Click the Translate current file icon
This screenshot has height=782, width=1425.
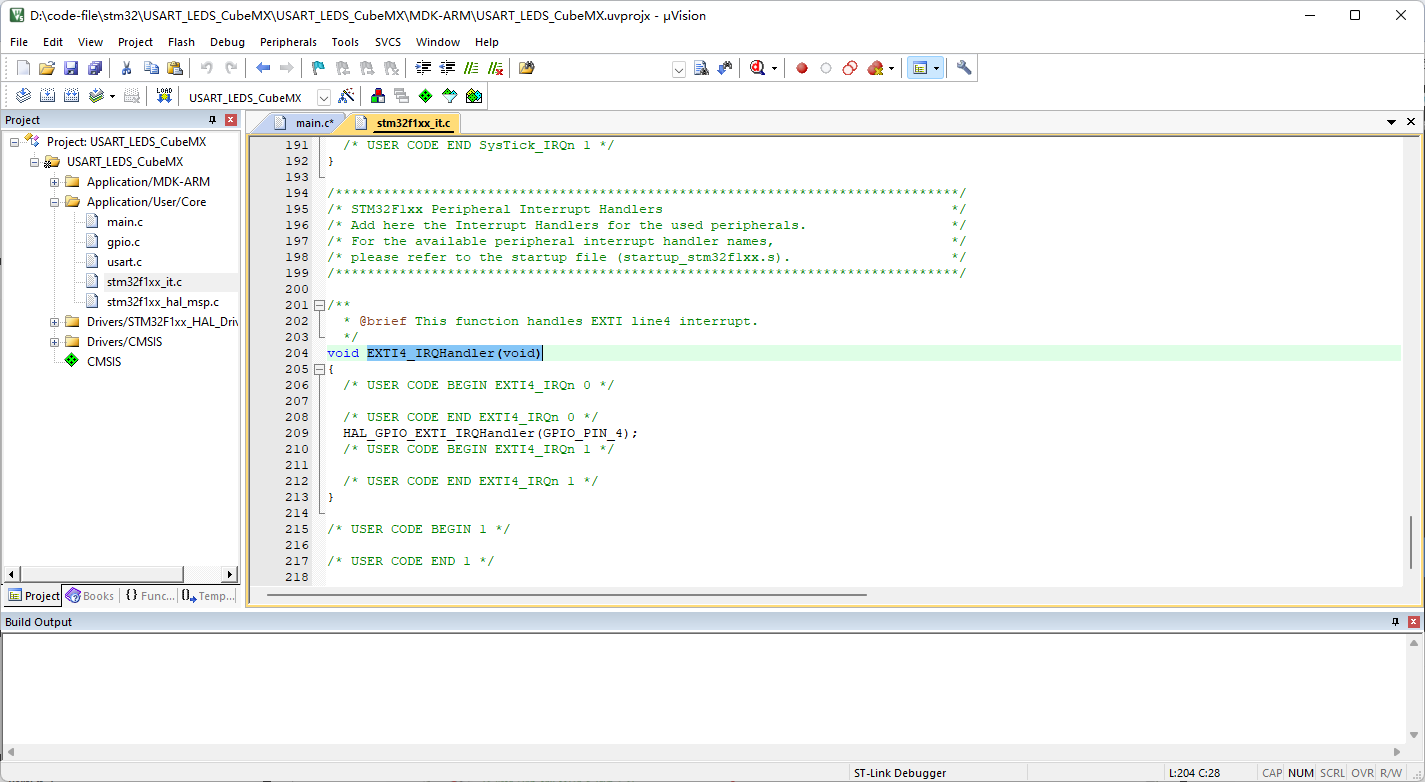click(23, 96)
